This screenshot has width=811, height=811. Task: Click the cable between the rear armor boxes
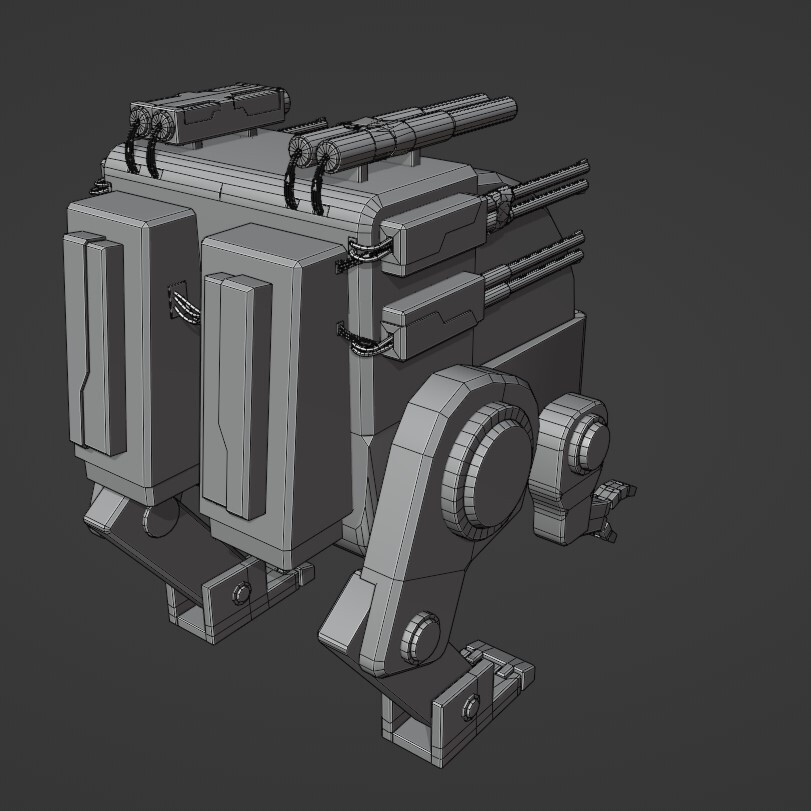[182, 304]
